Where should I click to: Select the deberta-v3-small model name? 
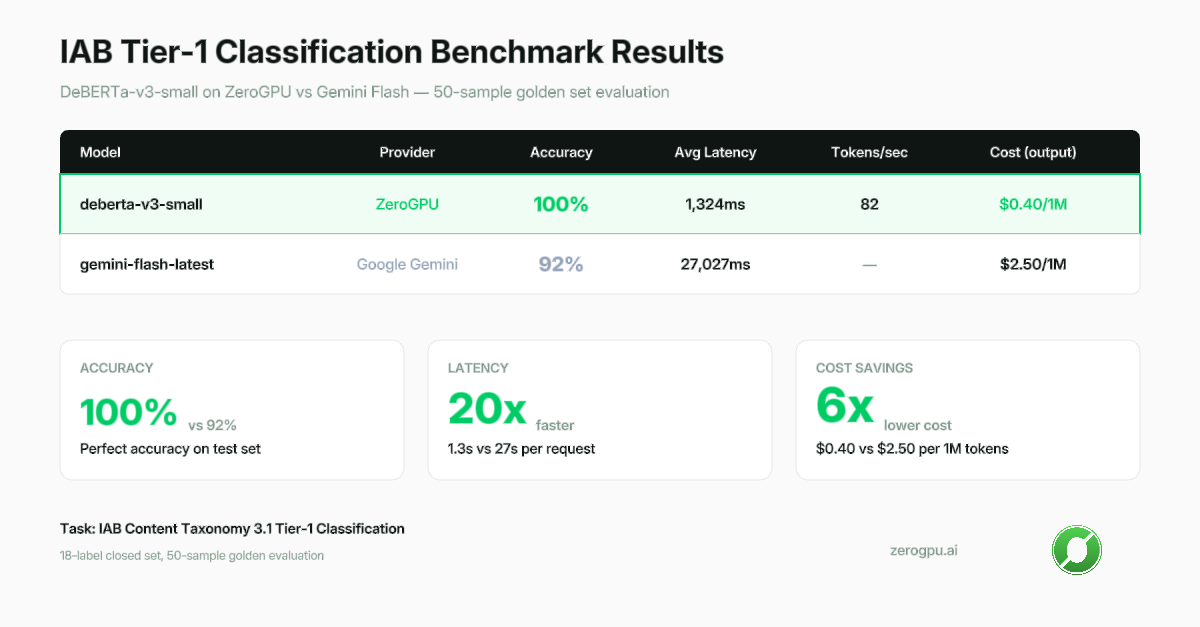click(x=141, y=204)
